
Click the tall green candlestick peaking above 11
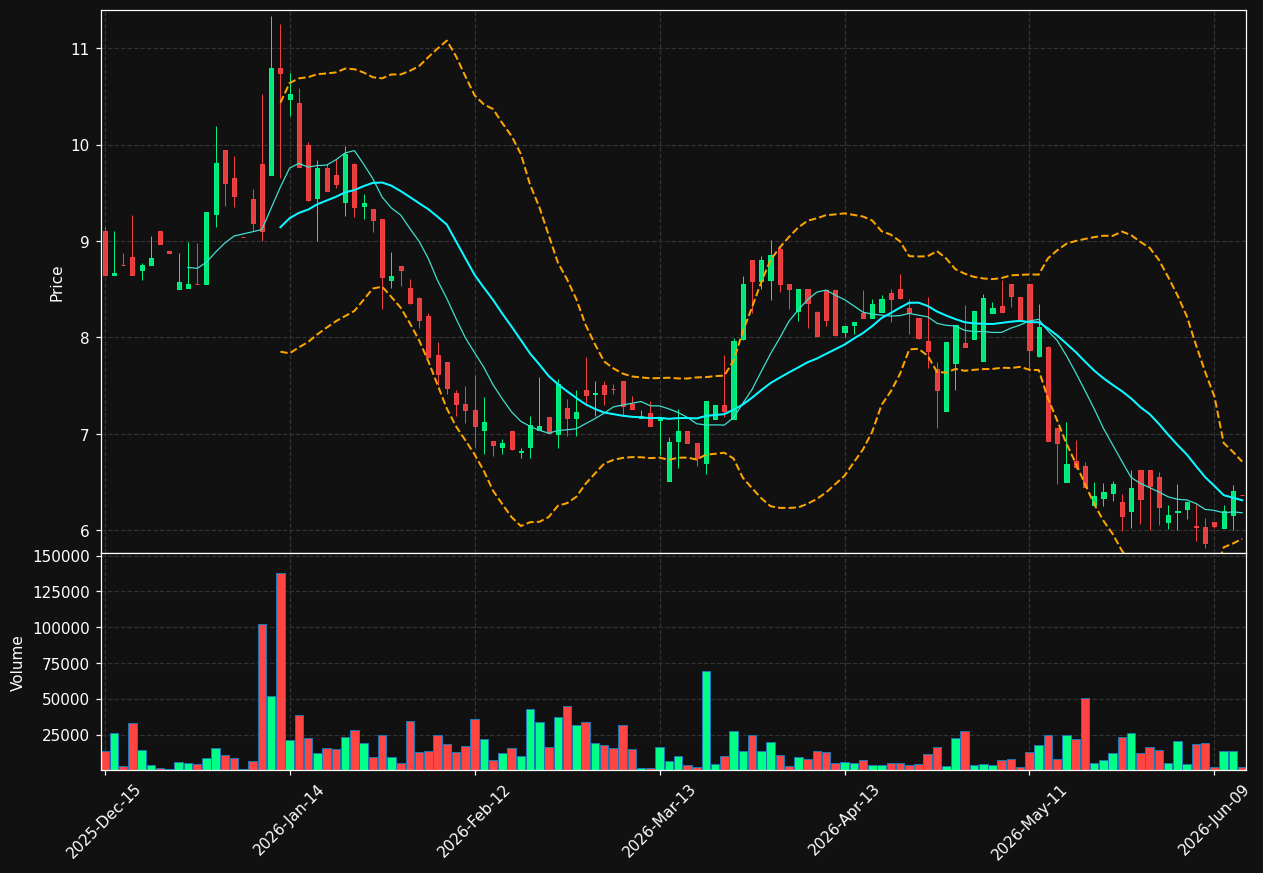click(271, 122)
